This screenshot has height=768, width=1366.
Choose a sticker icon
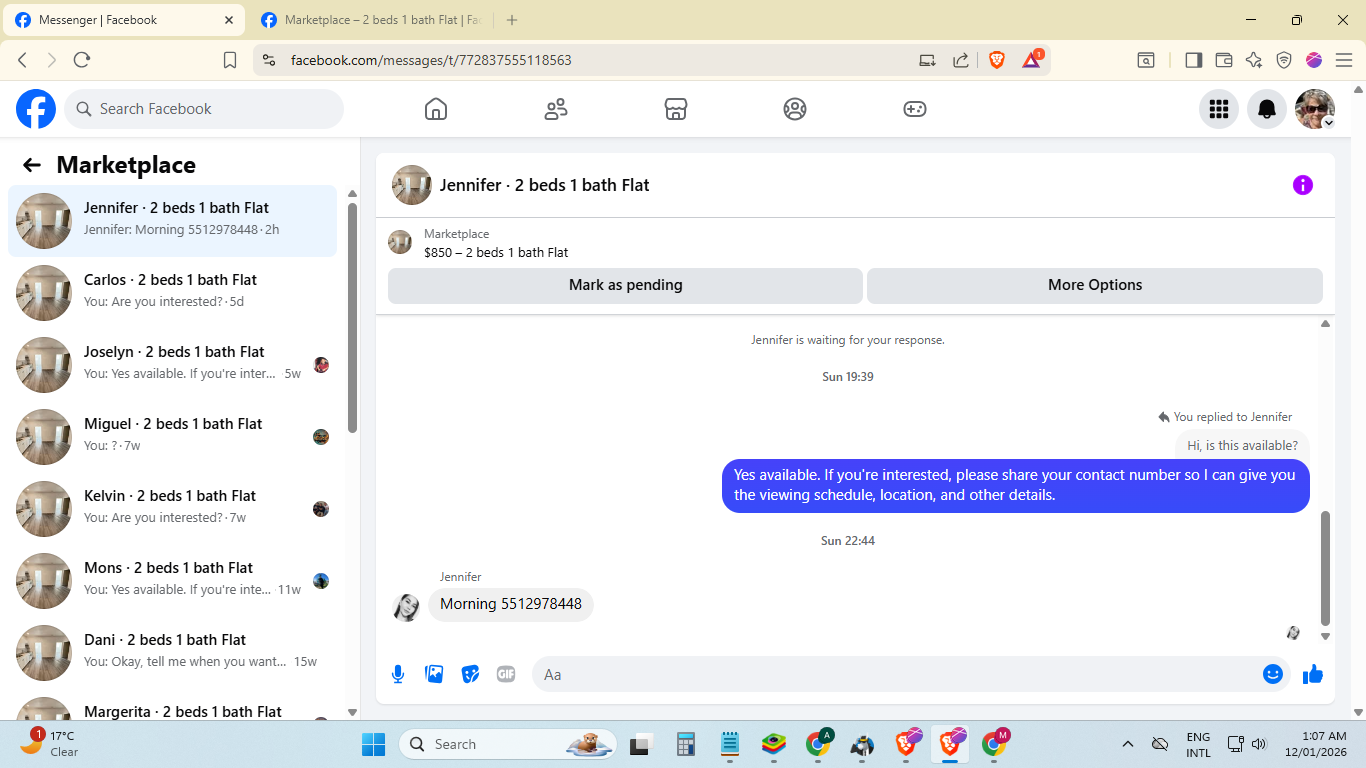tap(470, 674)
